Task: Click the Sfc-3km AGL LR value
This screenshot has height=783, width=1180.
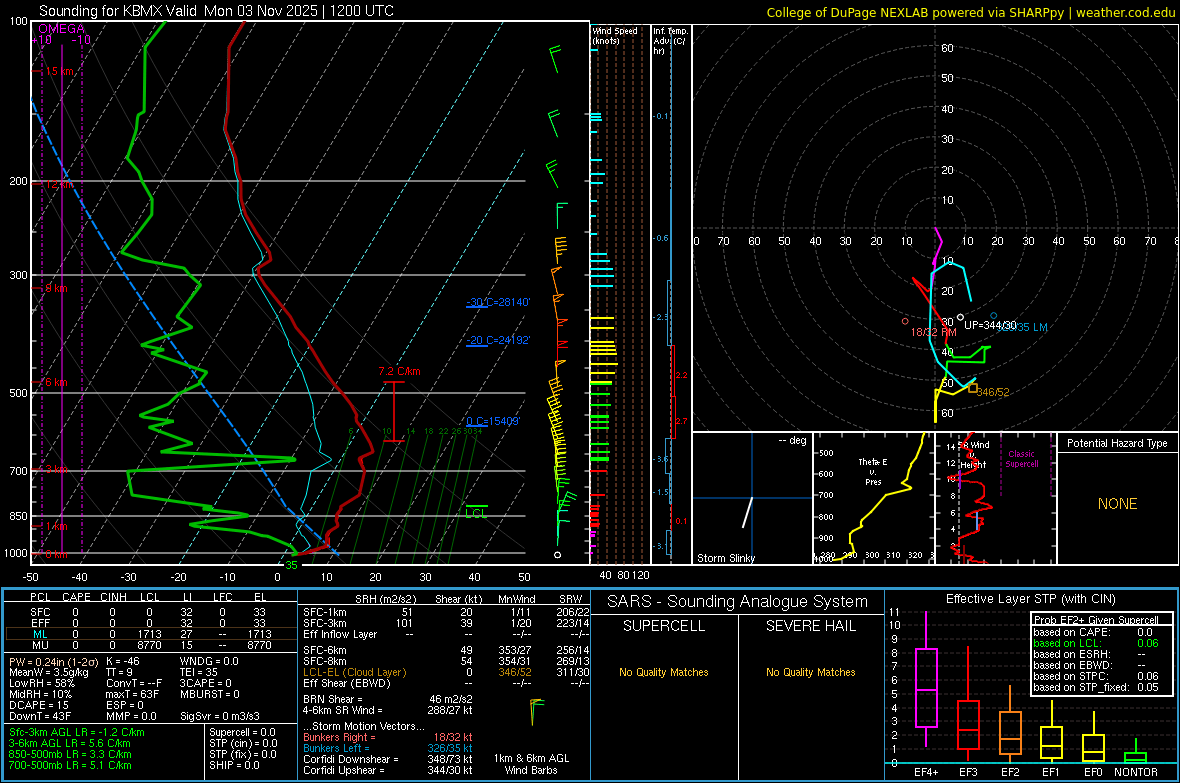Action: (77, 732)
